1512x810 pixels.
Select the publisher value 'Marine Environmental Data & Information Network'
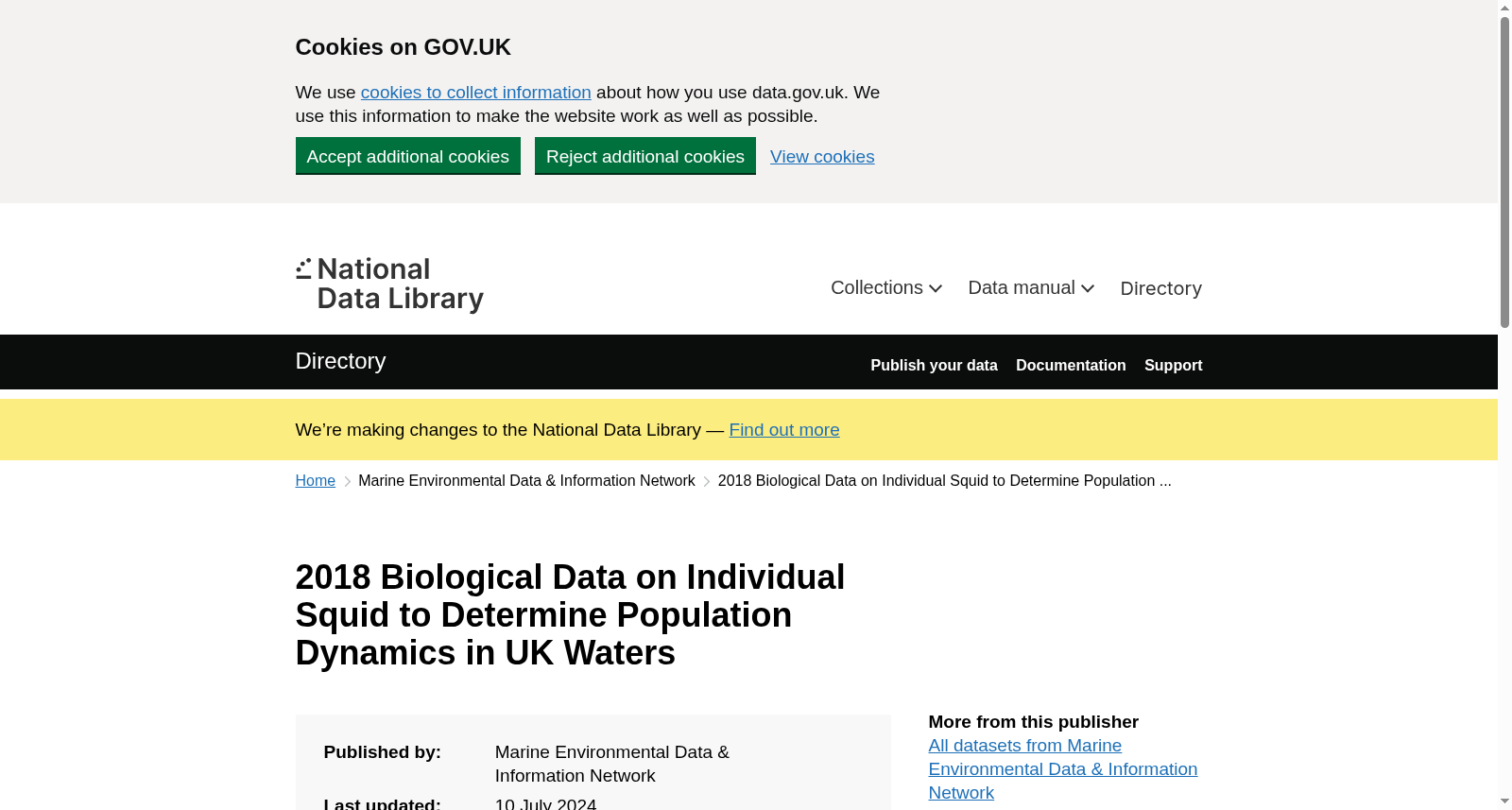click(612, 764)
